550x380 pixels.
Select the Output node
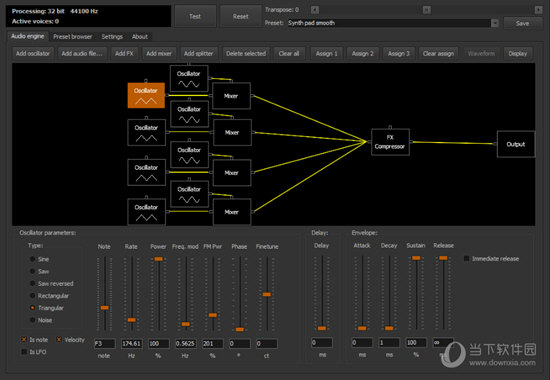[516, 144]
